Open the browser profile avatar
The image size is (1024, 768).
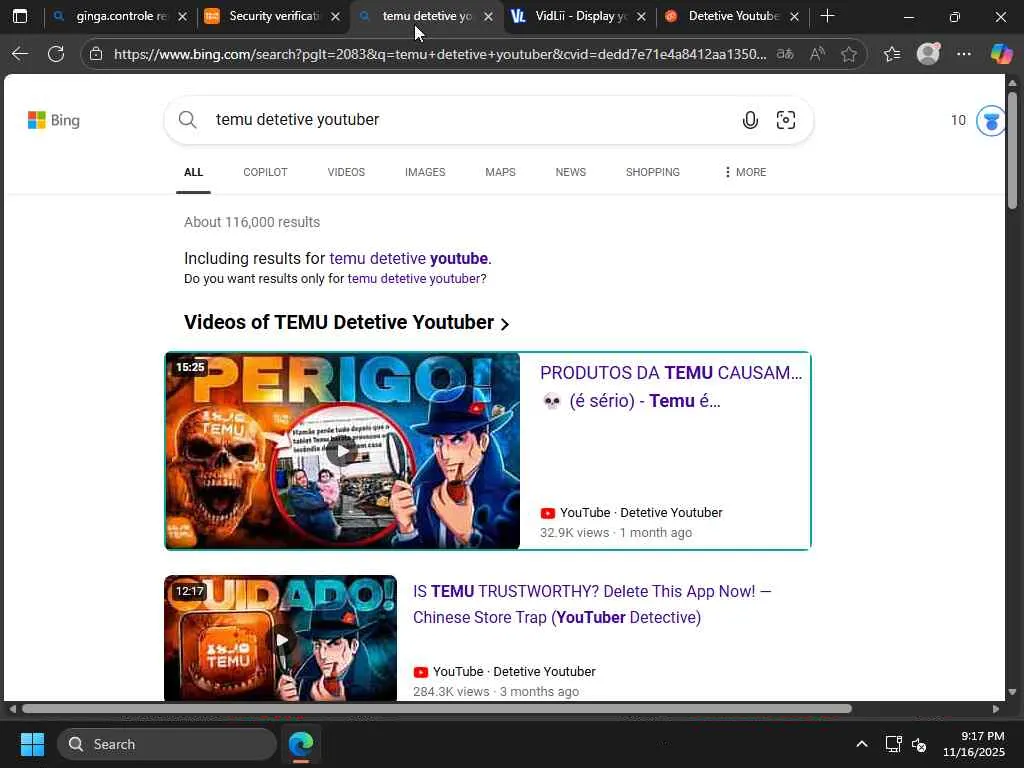coord(928,54)
